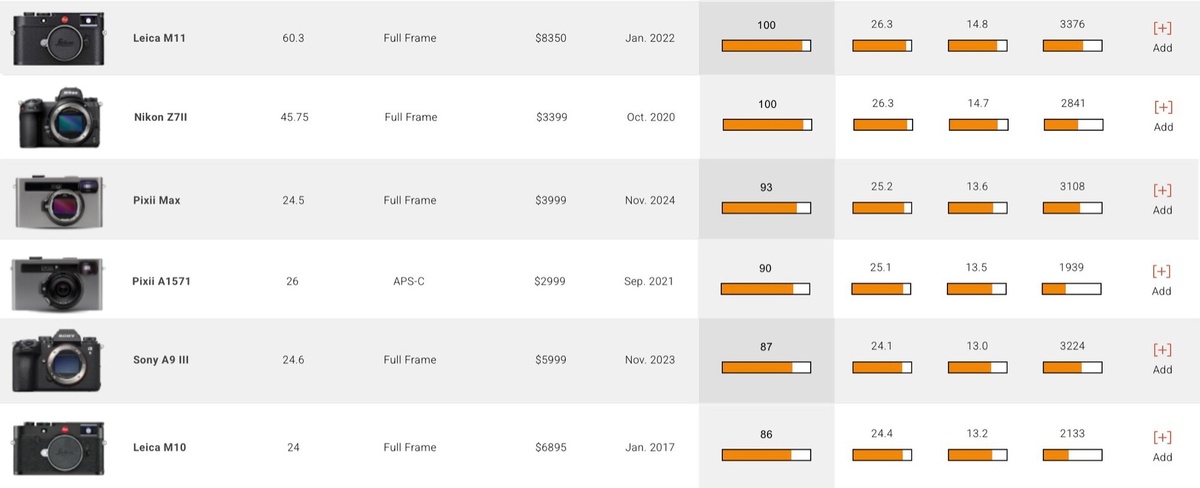Select the Sony A9 III name link

[x=161, y=359]
